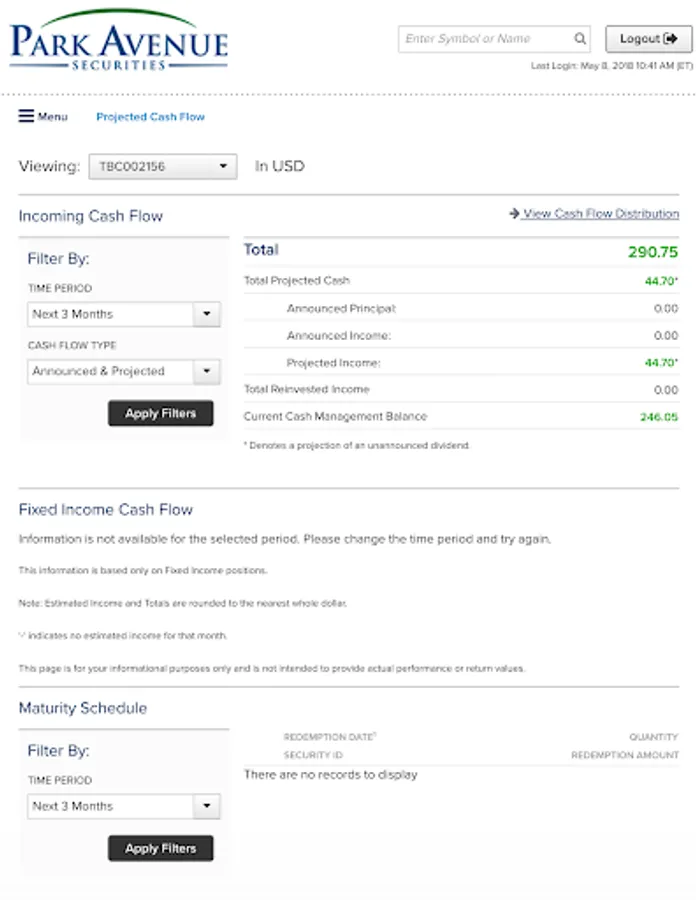Screen dimensions: 696x900
Task: Click the Security ID column header
Action: (x=313, y=755)
